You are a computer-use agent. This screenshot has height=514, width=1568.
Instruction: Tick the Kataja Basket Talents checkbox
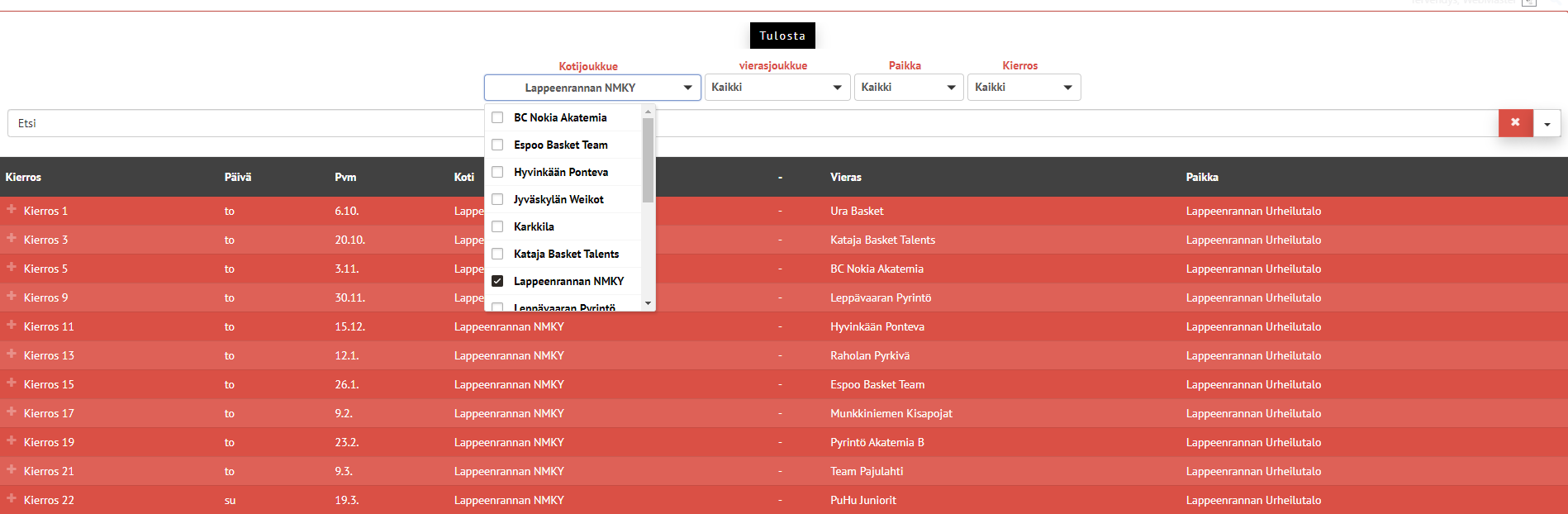(497, 254)
